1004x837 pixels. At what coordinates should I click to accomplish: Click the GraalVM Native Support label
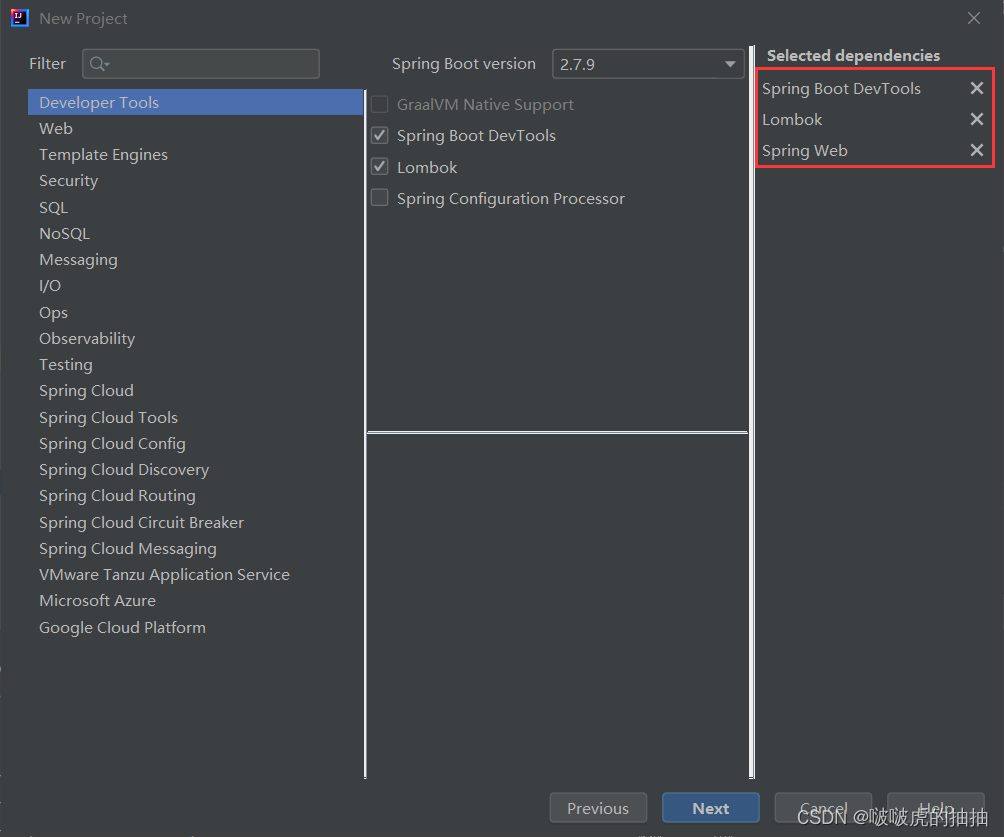(x=485, y=104)
